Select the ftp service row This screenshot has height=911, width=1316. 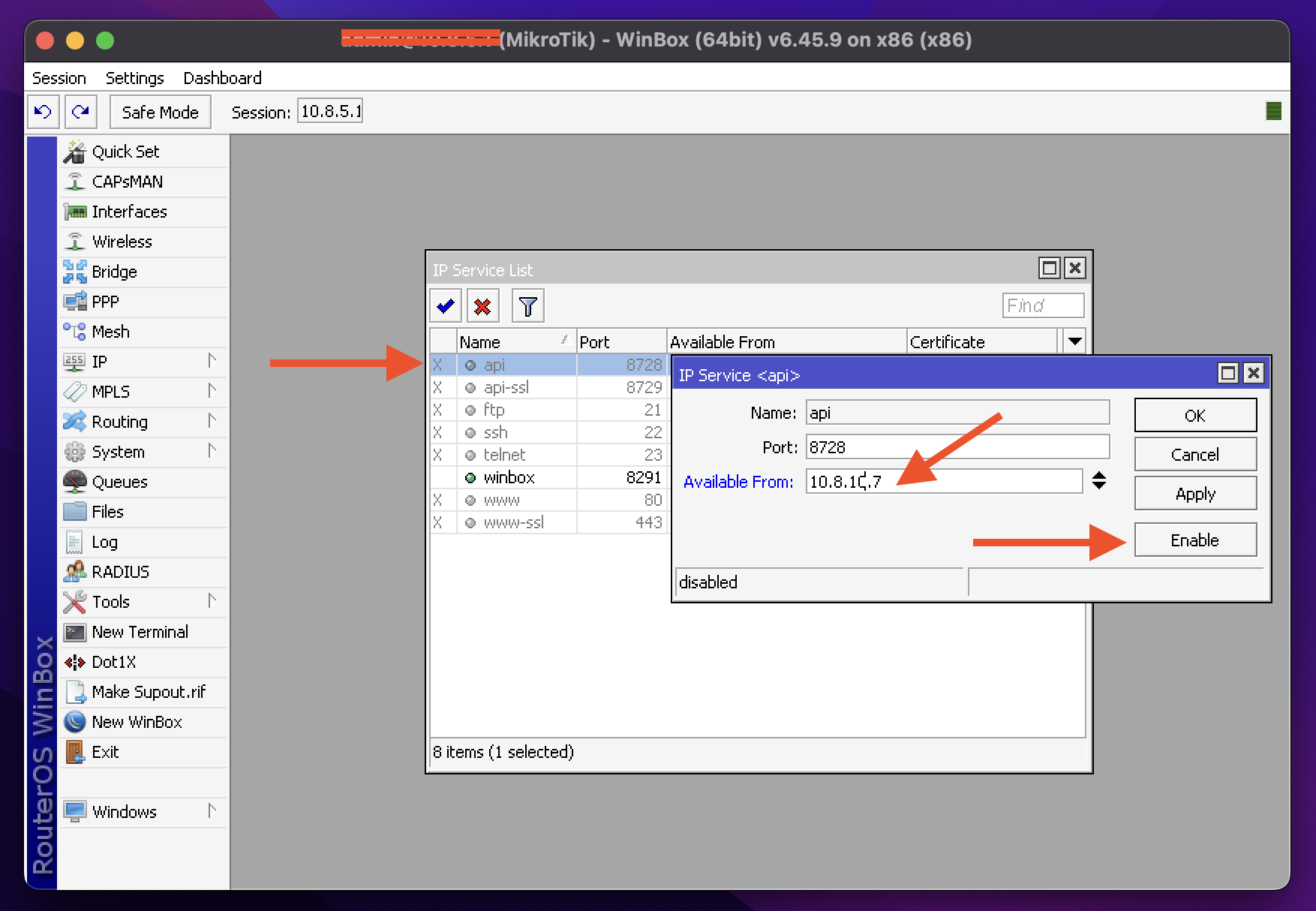(548, 410)
